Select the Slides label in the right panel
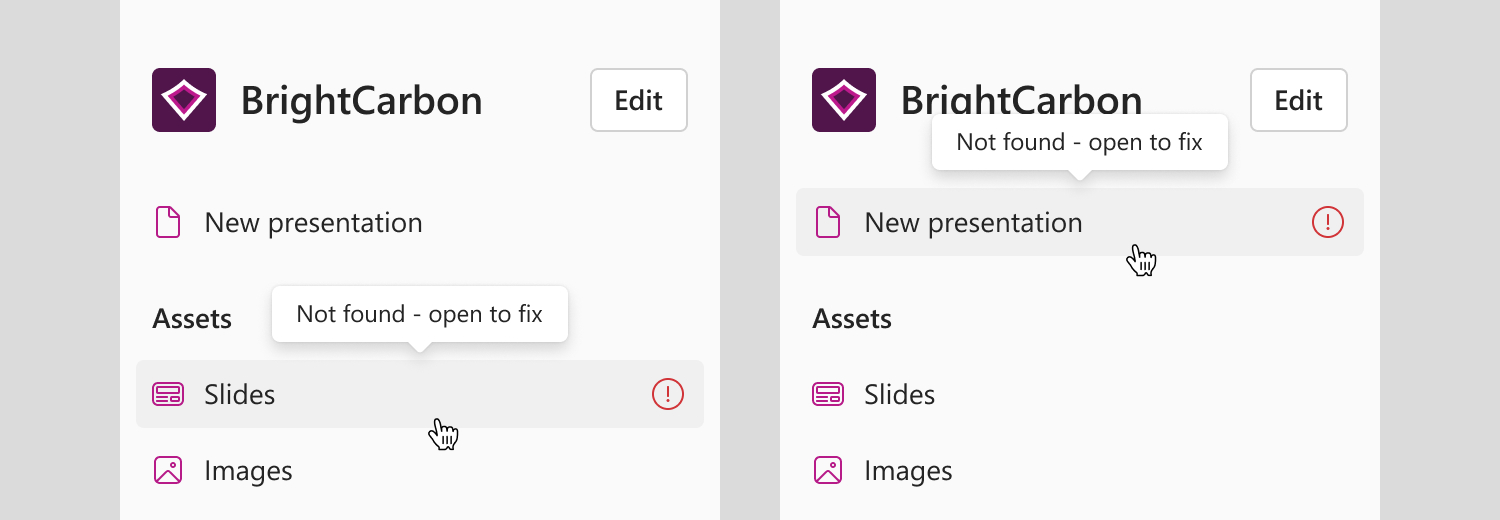The width and height of the screenshot is (1500, 520). tap(900, 395)
